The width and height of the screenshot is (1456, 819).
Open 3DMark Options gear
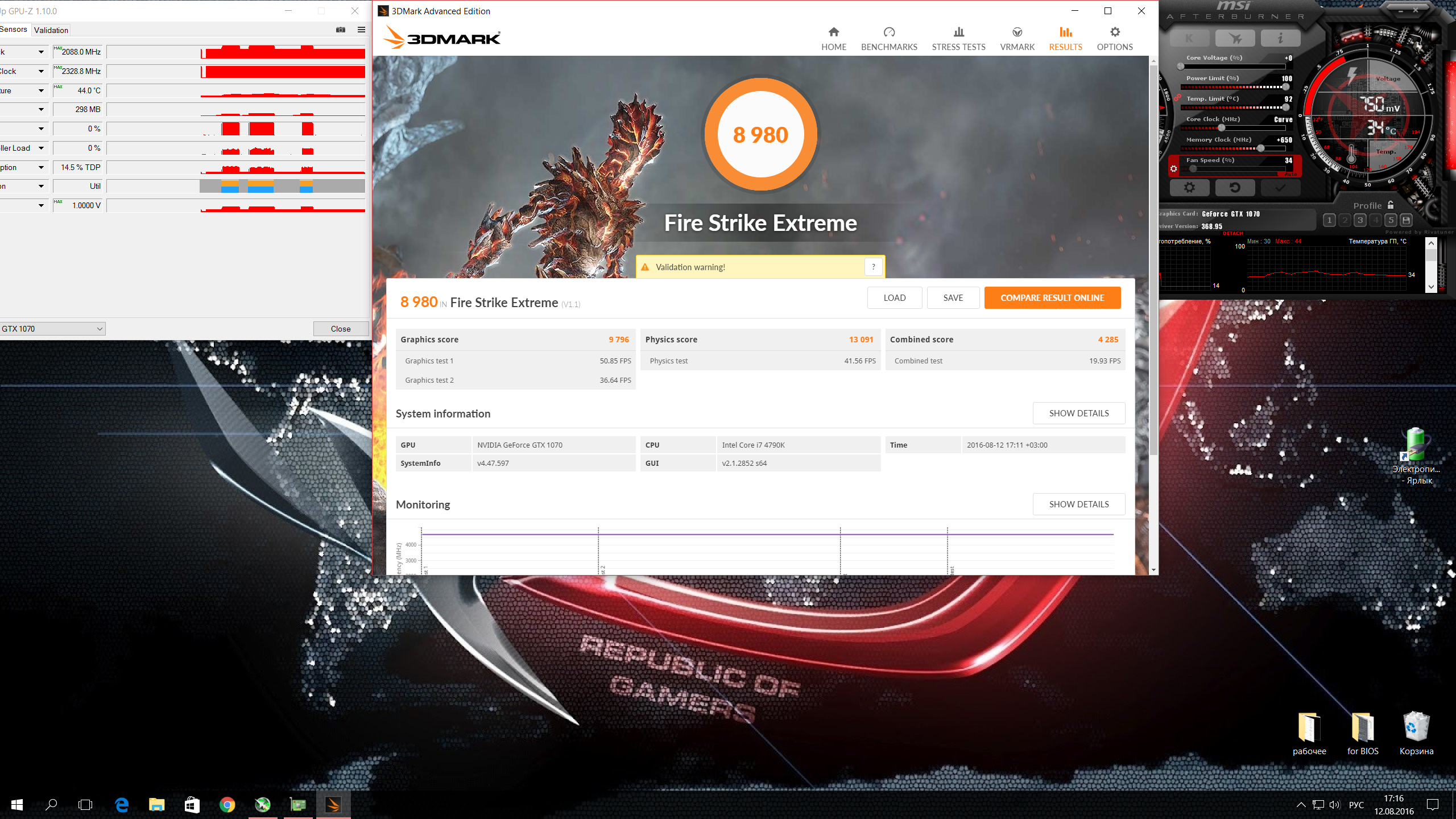[1114, 38]
